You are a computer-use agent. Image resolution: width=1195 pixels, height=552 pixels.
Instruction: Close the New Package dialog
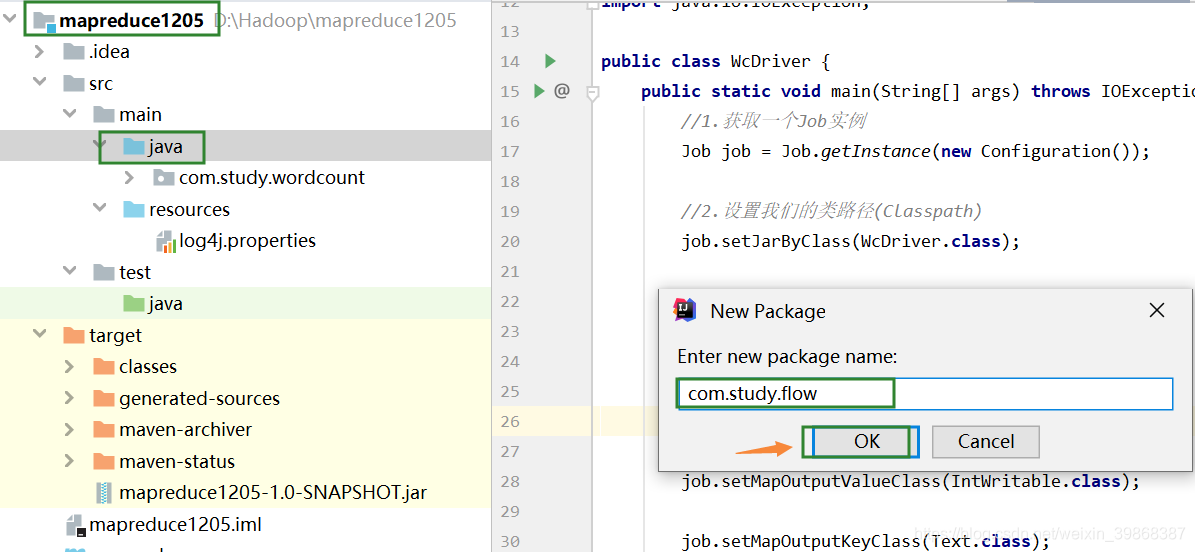(x=1156, y=310)
